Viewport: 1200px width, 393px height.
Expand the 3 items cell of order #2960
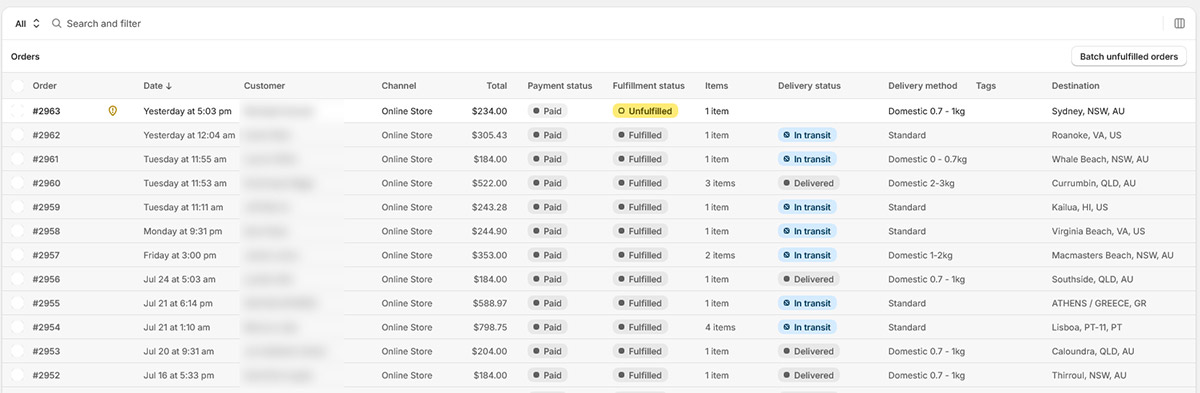(x=720, y=183)
